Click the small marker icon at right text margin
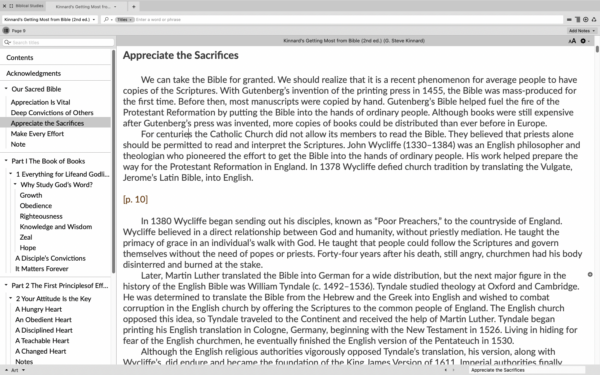600x375 pixels. (590, 274)
